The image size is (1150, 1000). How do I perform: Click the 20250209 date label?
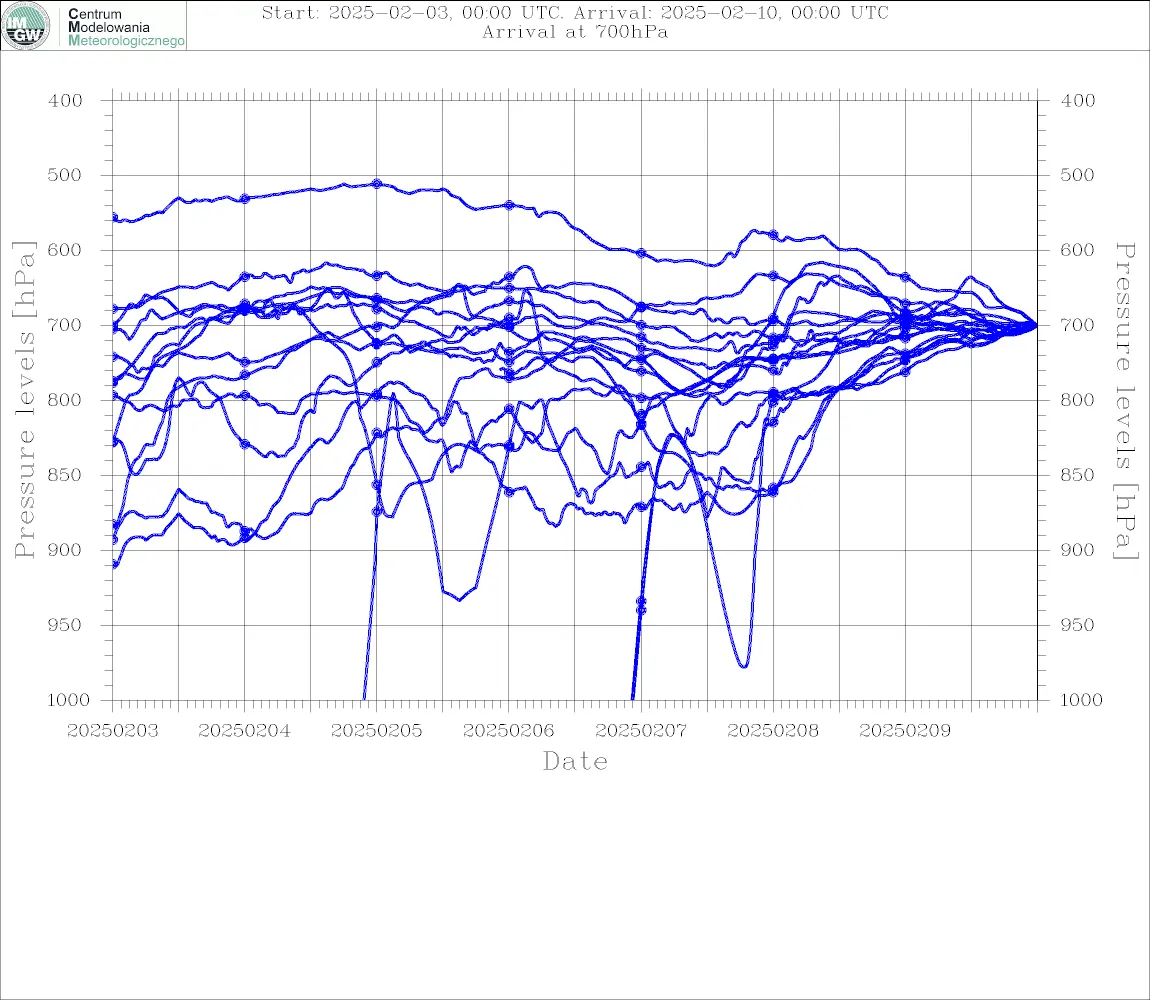905,731
